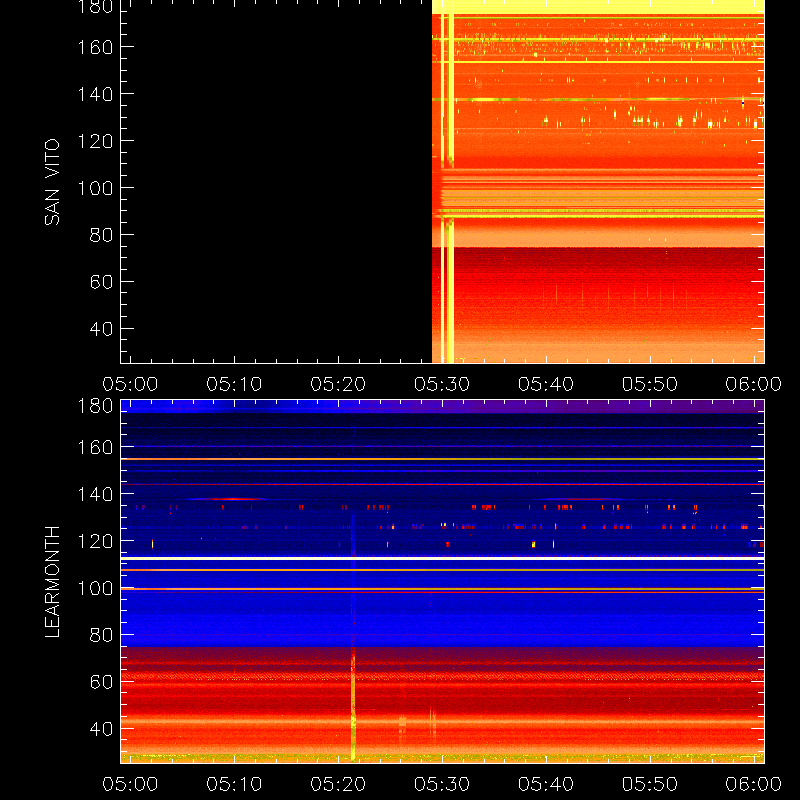The height and width of the screenshot is (800, 800).
Task: Click 05:50 label under San Vito plot
Action: [650, 384]
